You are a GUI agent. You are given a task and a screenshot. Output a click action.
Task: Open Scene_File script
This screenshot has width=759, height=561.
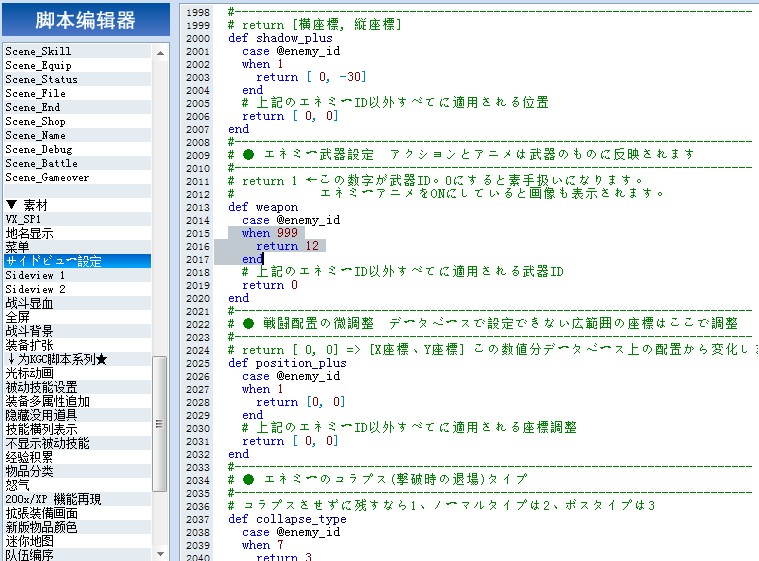tap(78, 93)
